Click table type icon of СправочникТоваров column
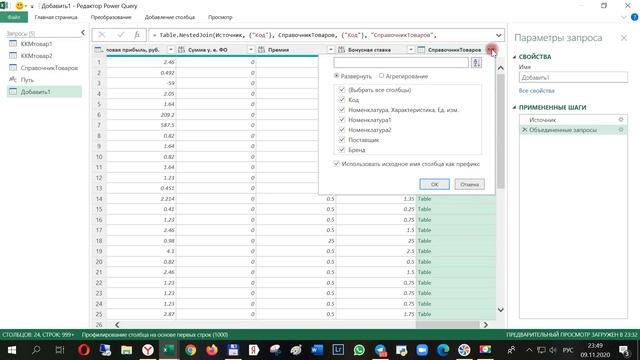Viewport: 640px width, 360px height. tap(421, 50)
